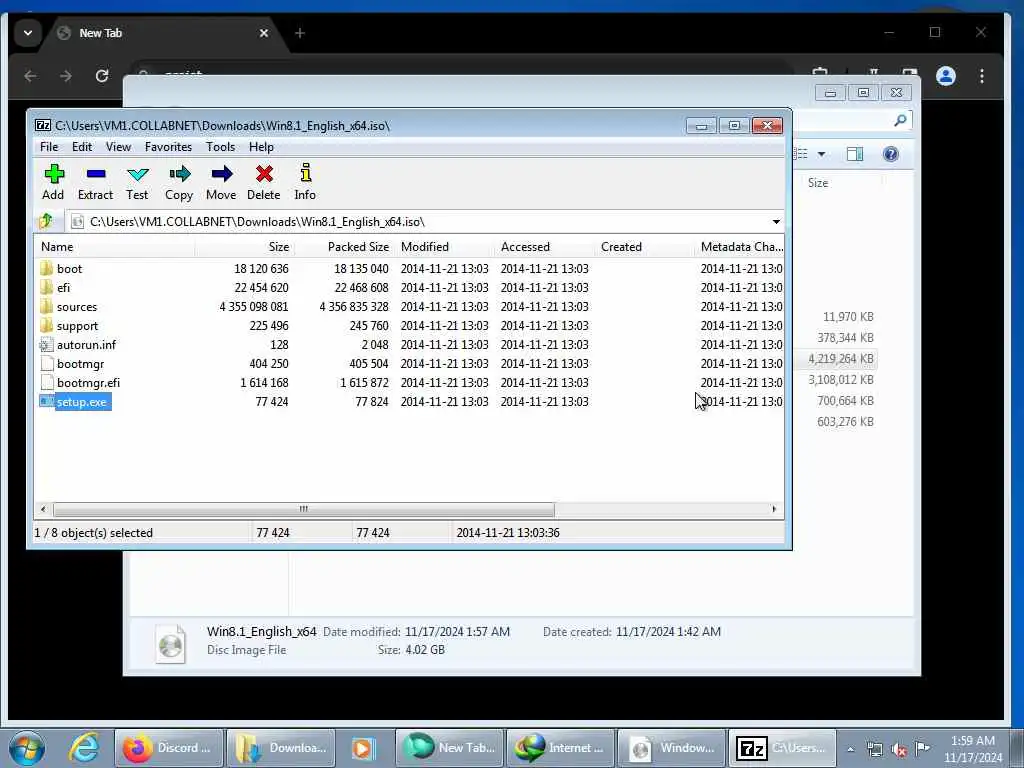Image resolution: width=1024 pixels, height=768 pixels.
Task: Reload the browser page
Action: coord(102,76)
